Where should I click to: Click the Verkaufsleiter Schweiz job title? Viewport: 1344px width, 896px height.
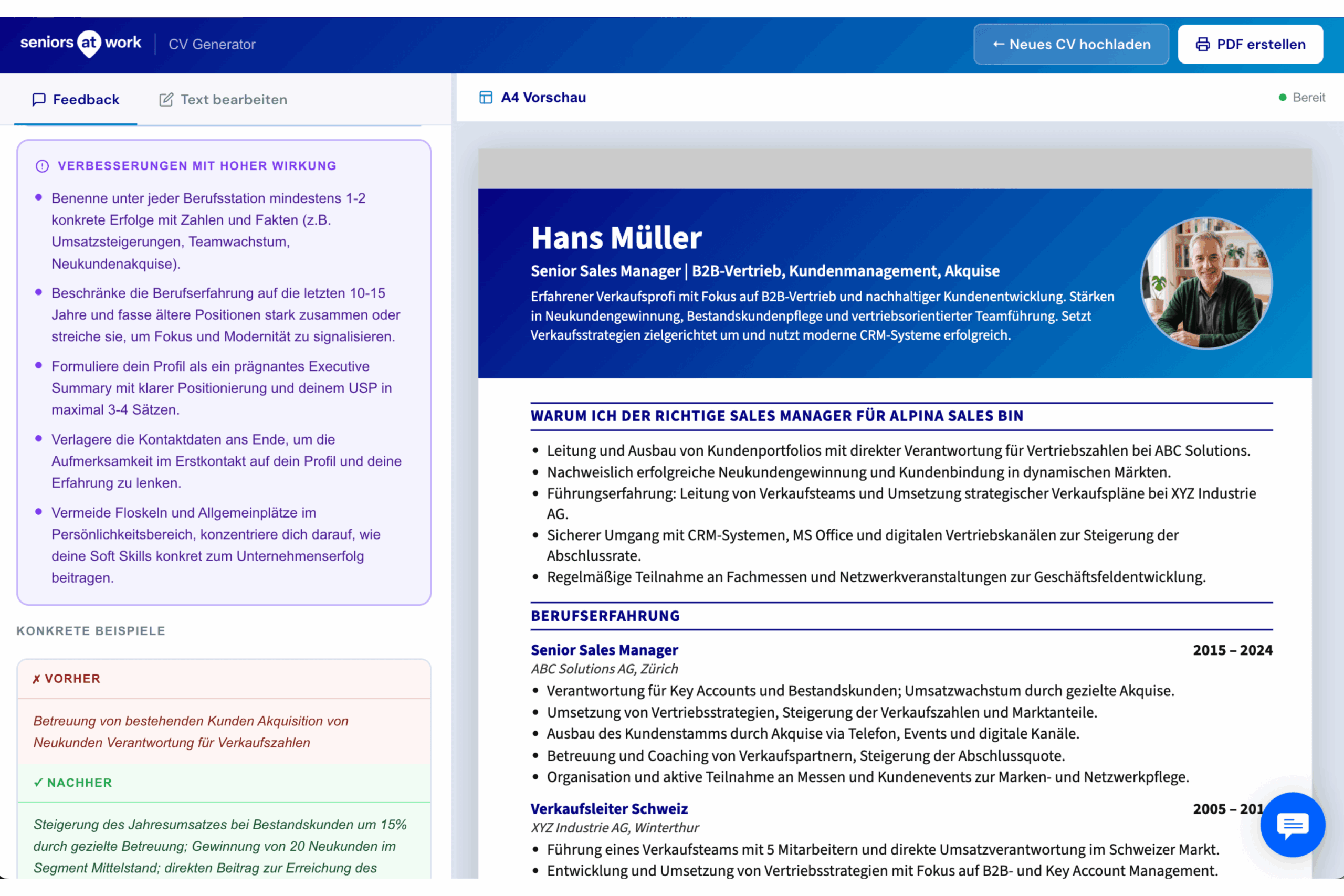tap(609, 808)
